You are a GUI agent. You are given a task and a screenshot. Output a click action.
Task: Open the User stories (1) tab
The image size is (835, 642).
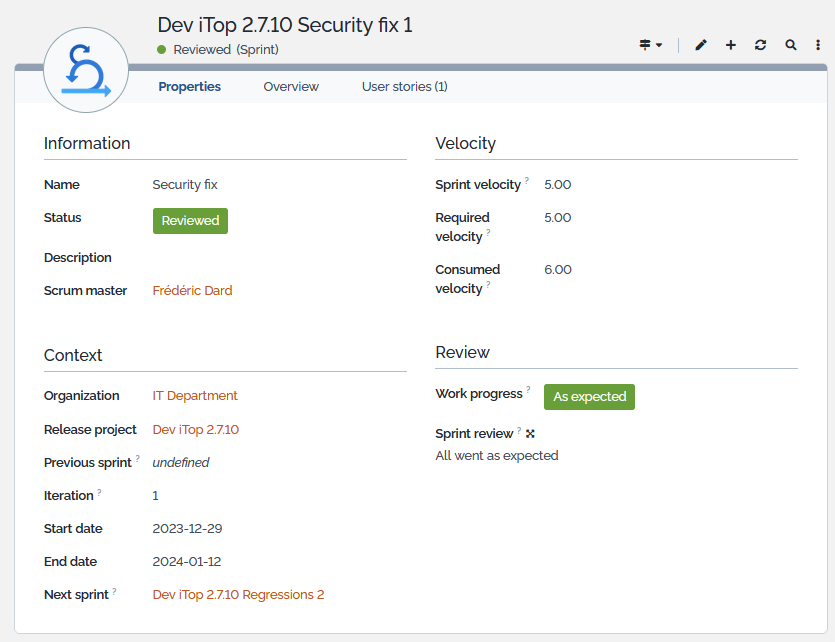click(x=404, y=87)
